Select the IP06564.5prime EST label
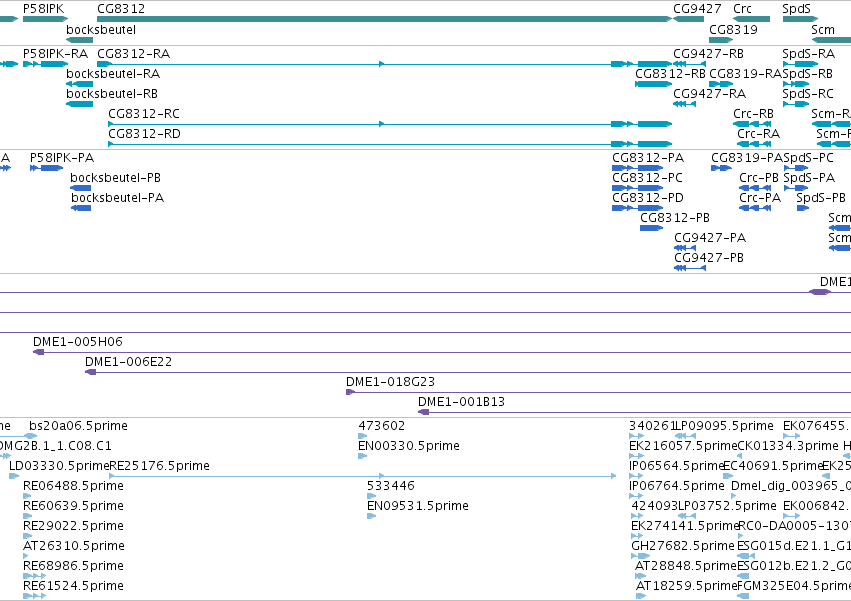 676,466
